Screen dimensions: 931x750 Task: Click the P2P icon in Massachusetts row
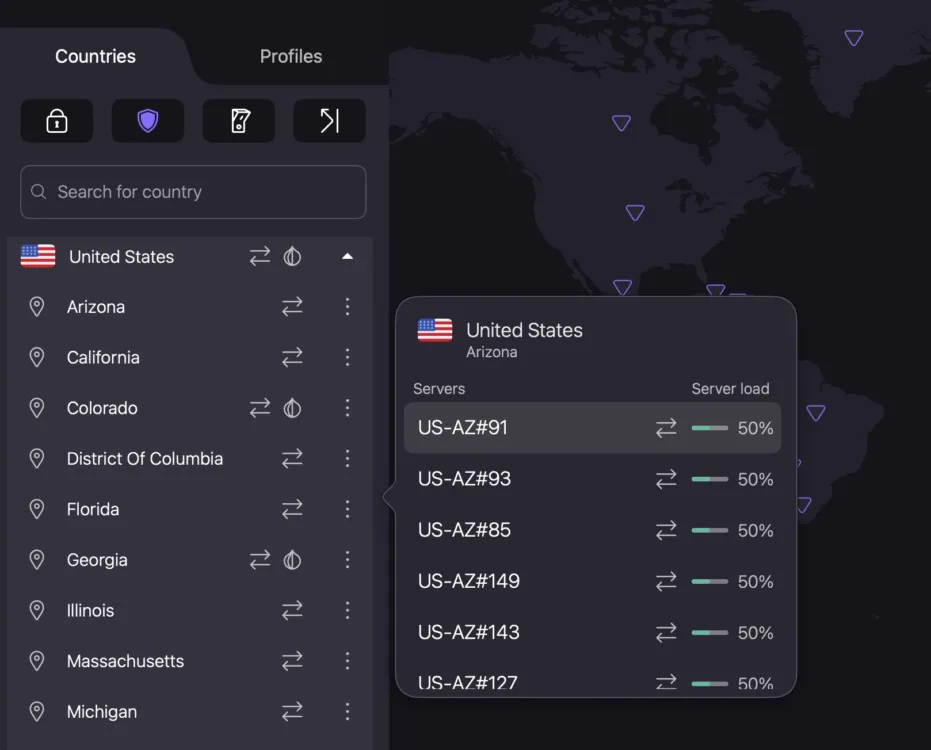(292, 661)
